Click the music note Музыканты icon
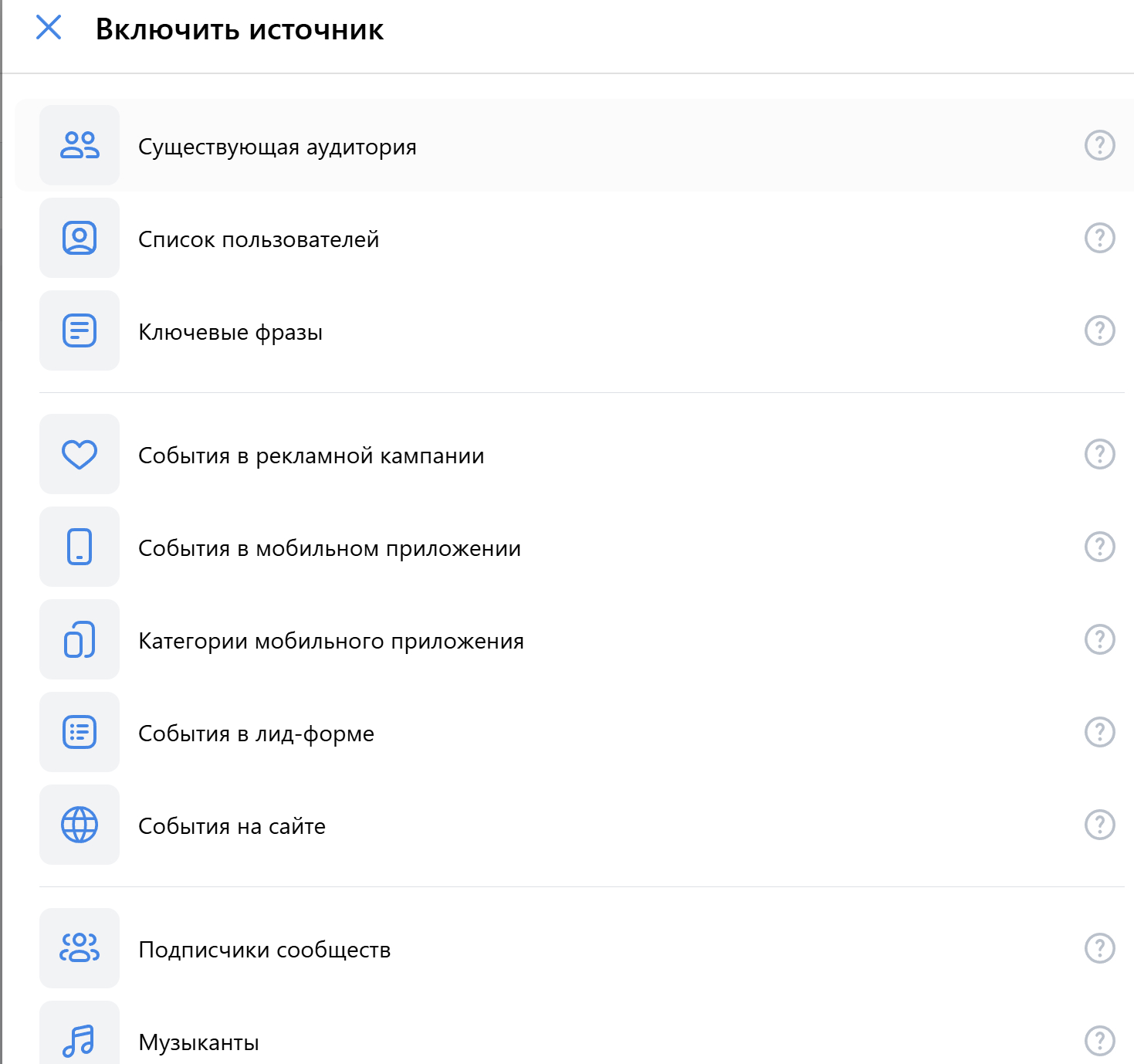 pos(80,1039)
